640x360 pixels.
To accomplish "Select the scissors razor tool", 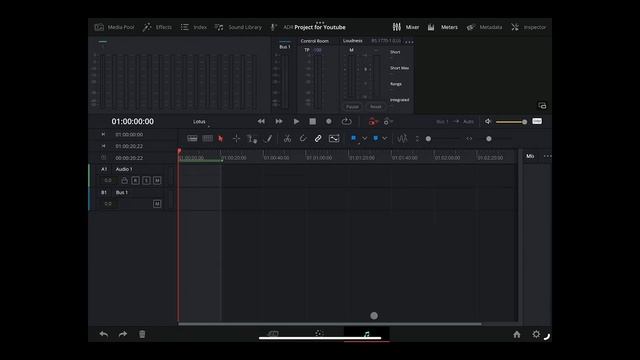I will tap(287, 139).
